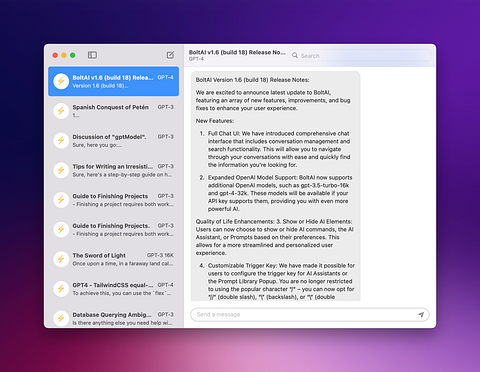Select the Spanish Conquest of Petén chat
Screen dimensions: 480x372
(114, 111)
